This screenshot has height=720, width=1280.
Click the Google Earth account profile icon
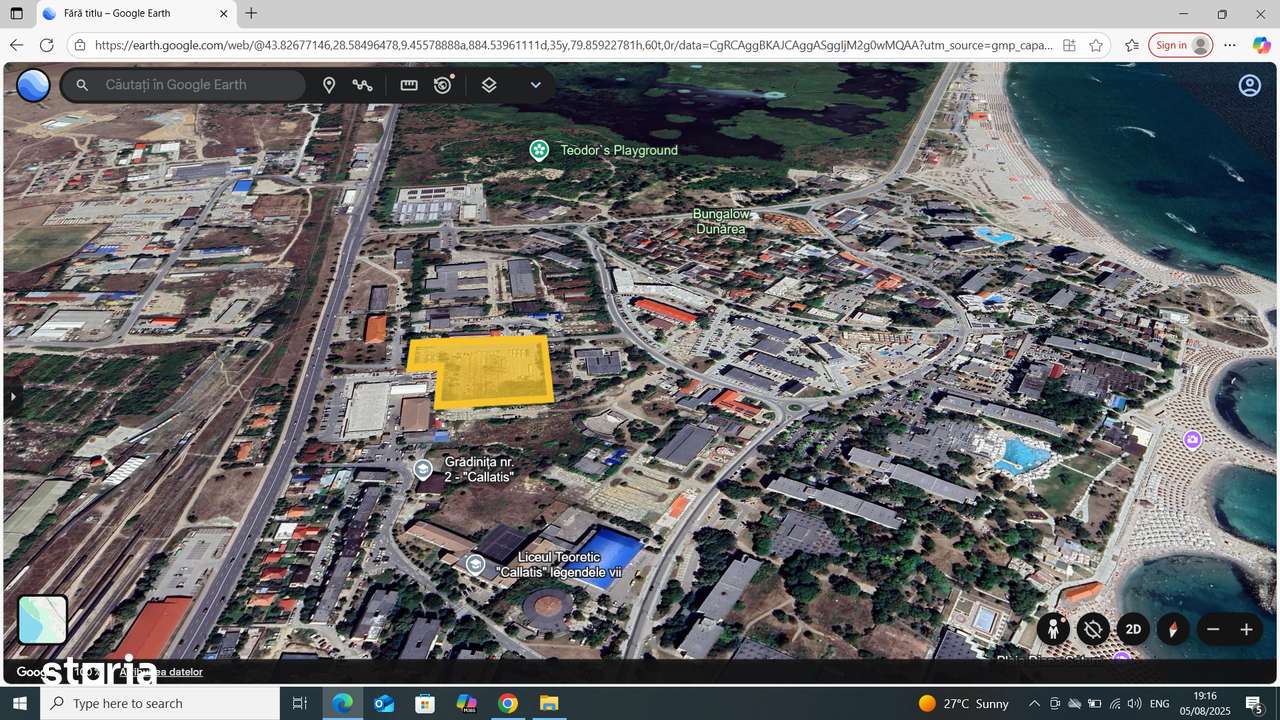pyautogui.click(x=1249, y=85)
